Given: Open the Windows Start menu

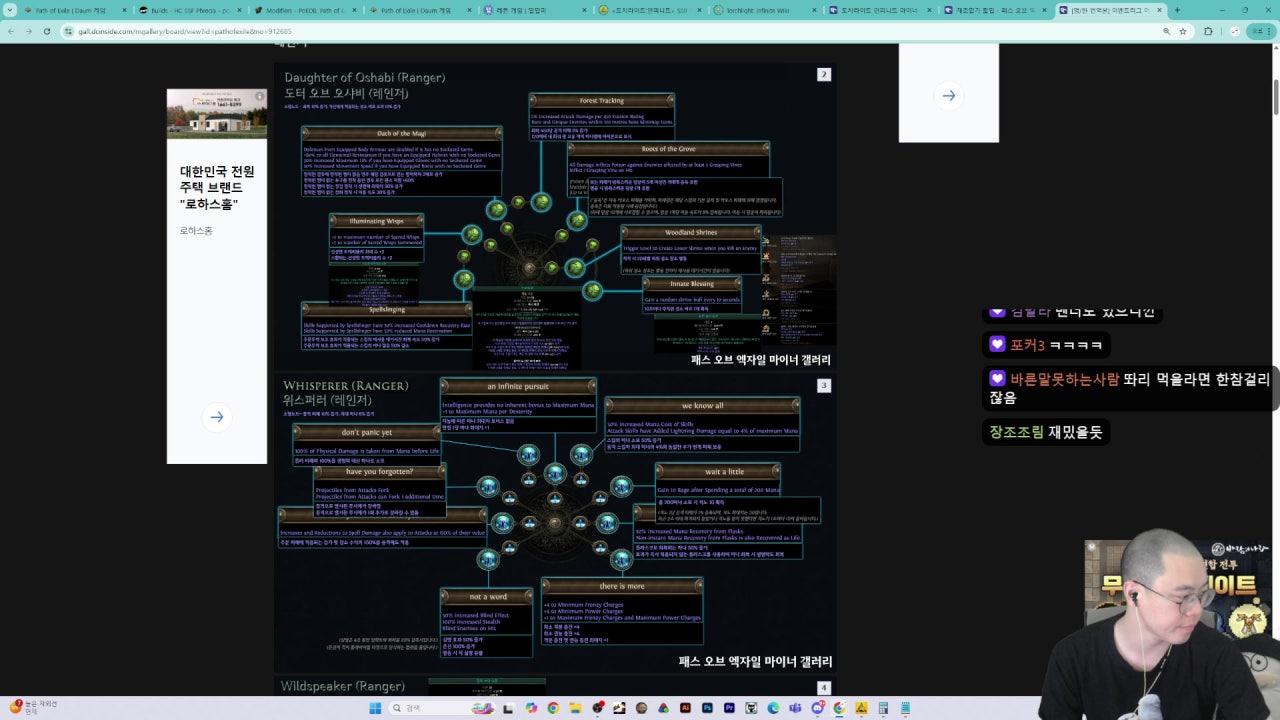Looking at the screenshot, I should (x=375, y=708).
